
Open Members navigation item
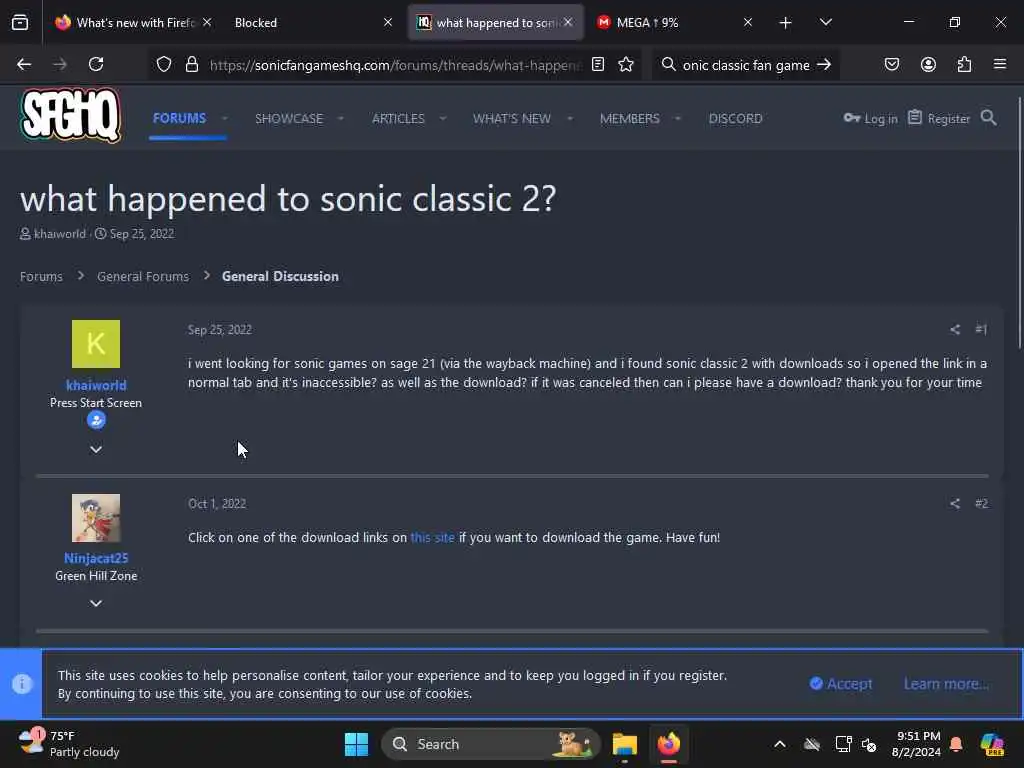630,119
